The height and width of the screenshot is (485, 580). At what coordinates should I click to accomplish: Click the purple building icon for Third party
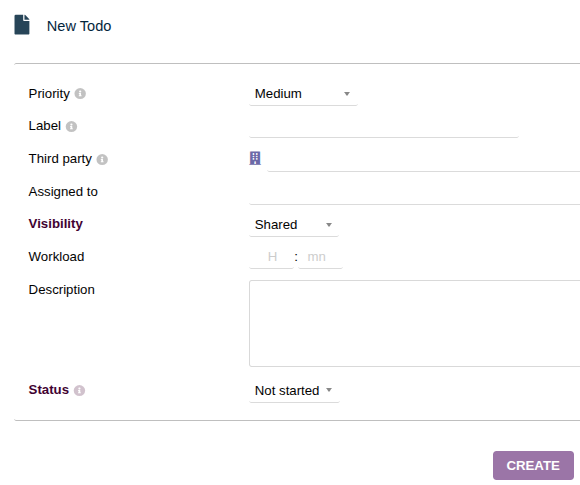pyautogui.click(x=255, y=158)
